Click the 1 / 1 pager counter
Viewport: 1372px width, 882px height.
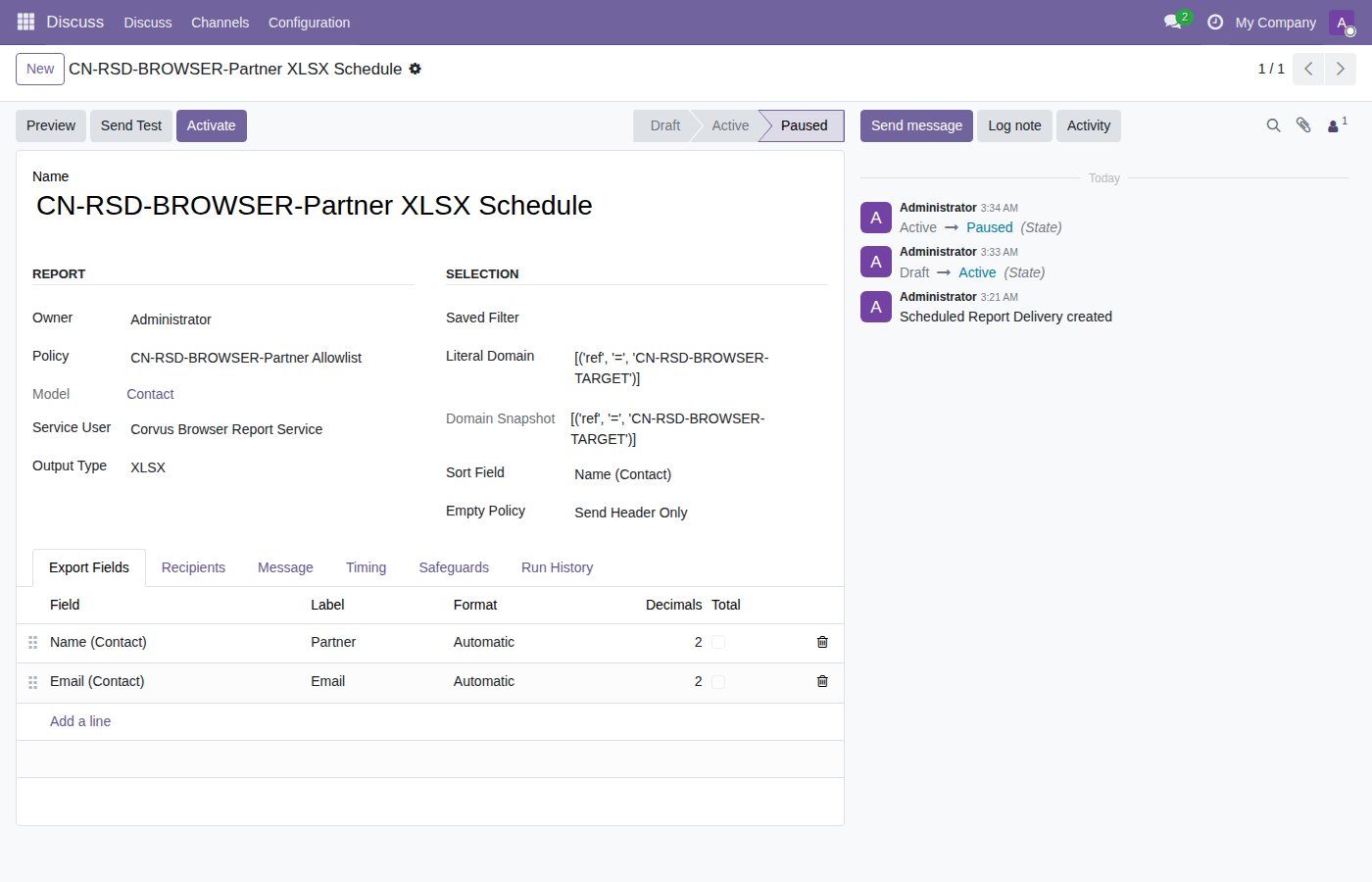click(x=1271, y=69)
